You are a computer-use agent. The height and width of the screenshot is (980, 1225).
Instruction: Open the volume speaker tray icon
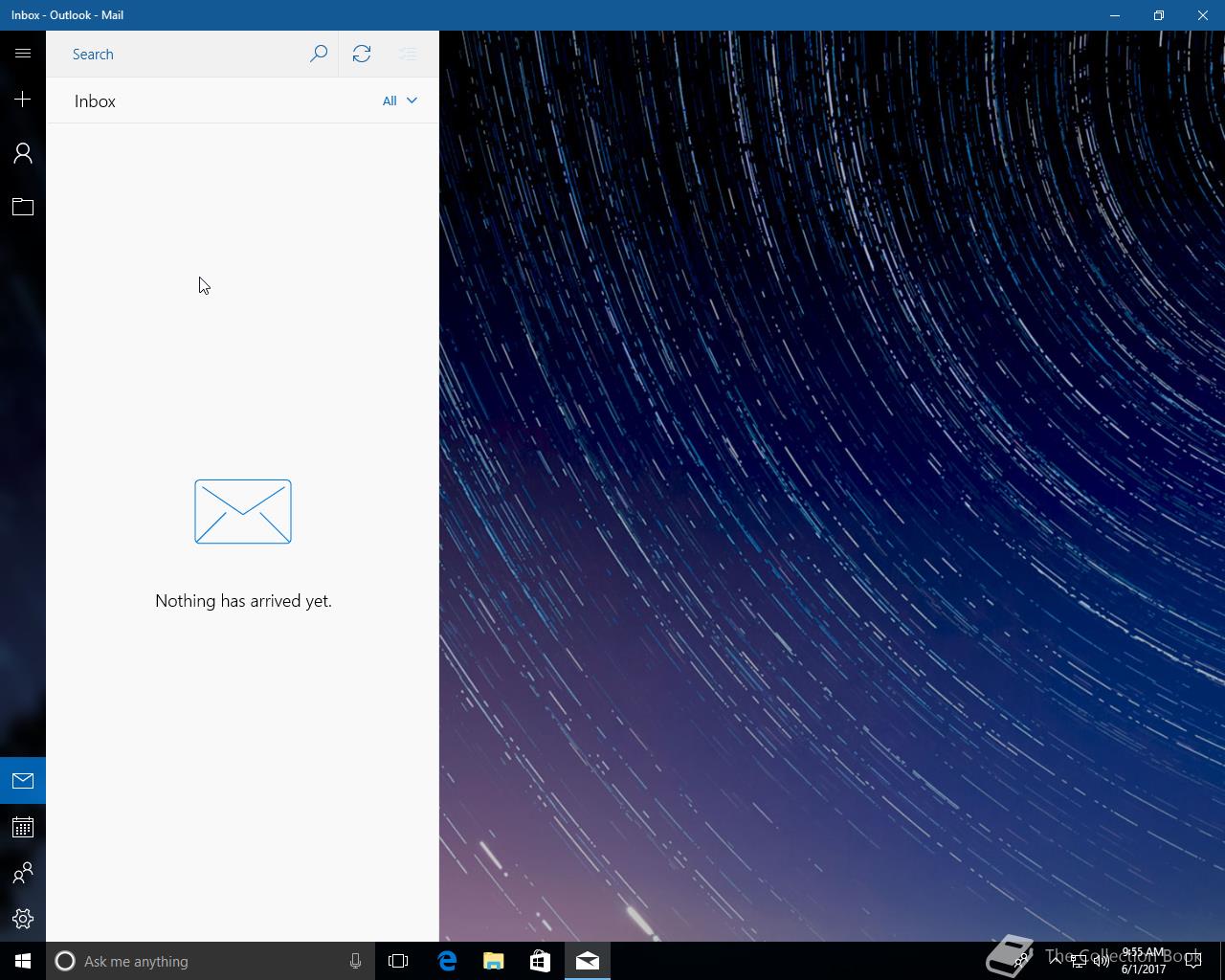point(1102,961)
